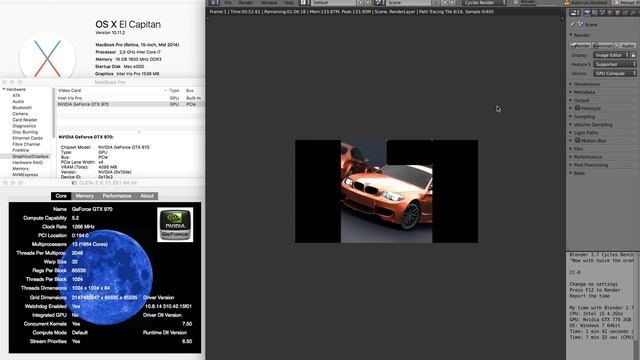Toggle the lock interface icon beside Display
Image resolution: width=640 pixels, height=360 pixels.
[x=633, y=55]
